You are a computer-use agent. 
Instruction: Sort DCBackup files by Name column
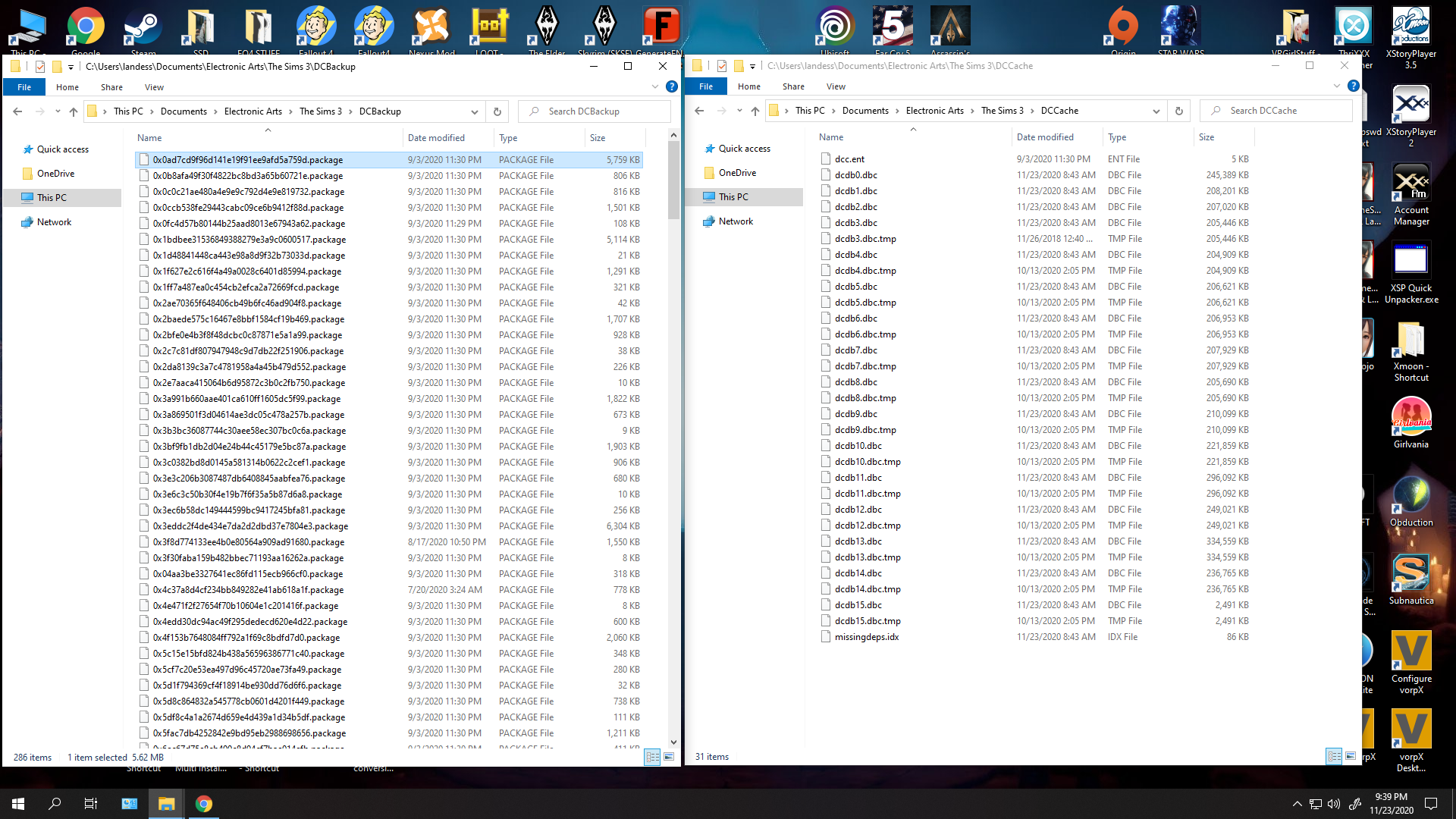click(268, 138)
